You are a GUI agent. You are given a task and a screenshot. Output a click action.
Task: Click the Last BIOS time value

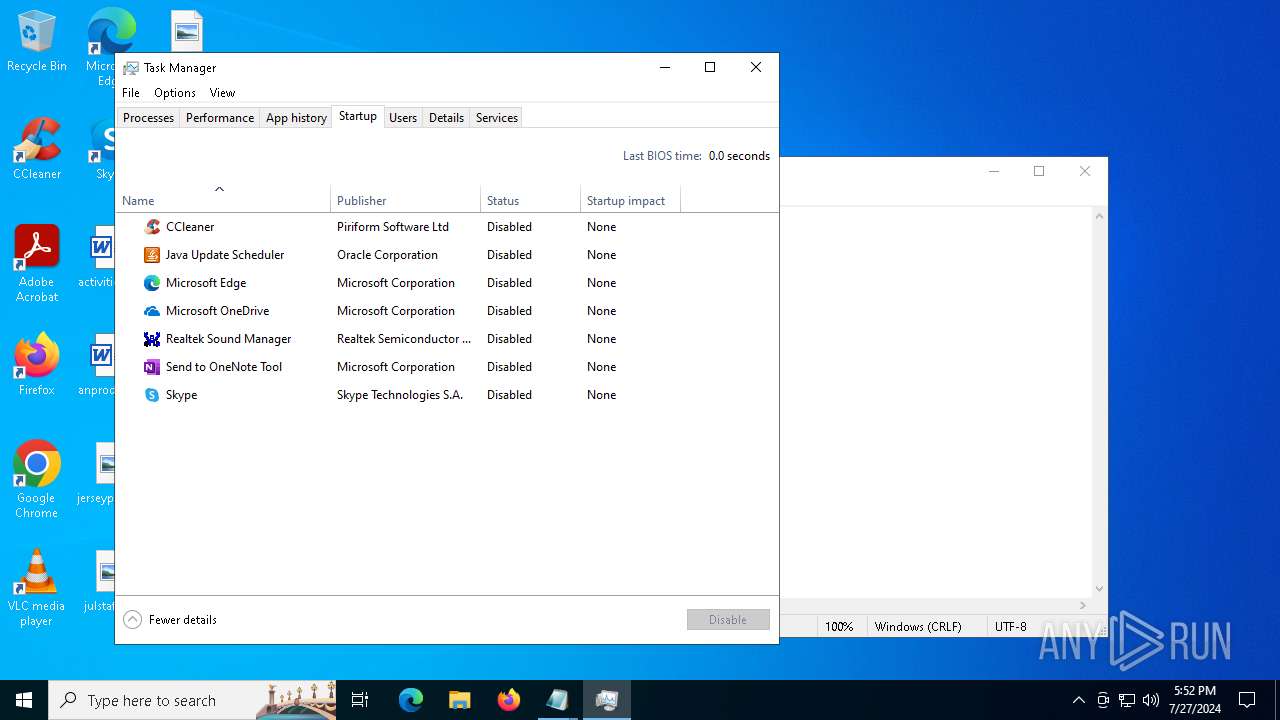739,156
